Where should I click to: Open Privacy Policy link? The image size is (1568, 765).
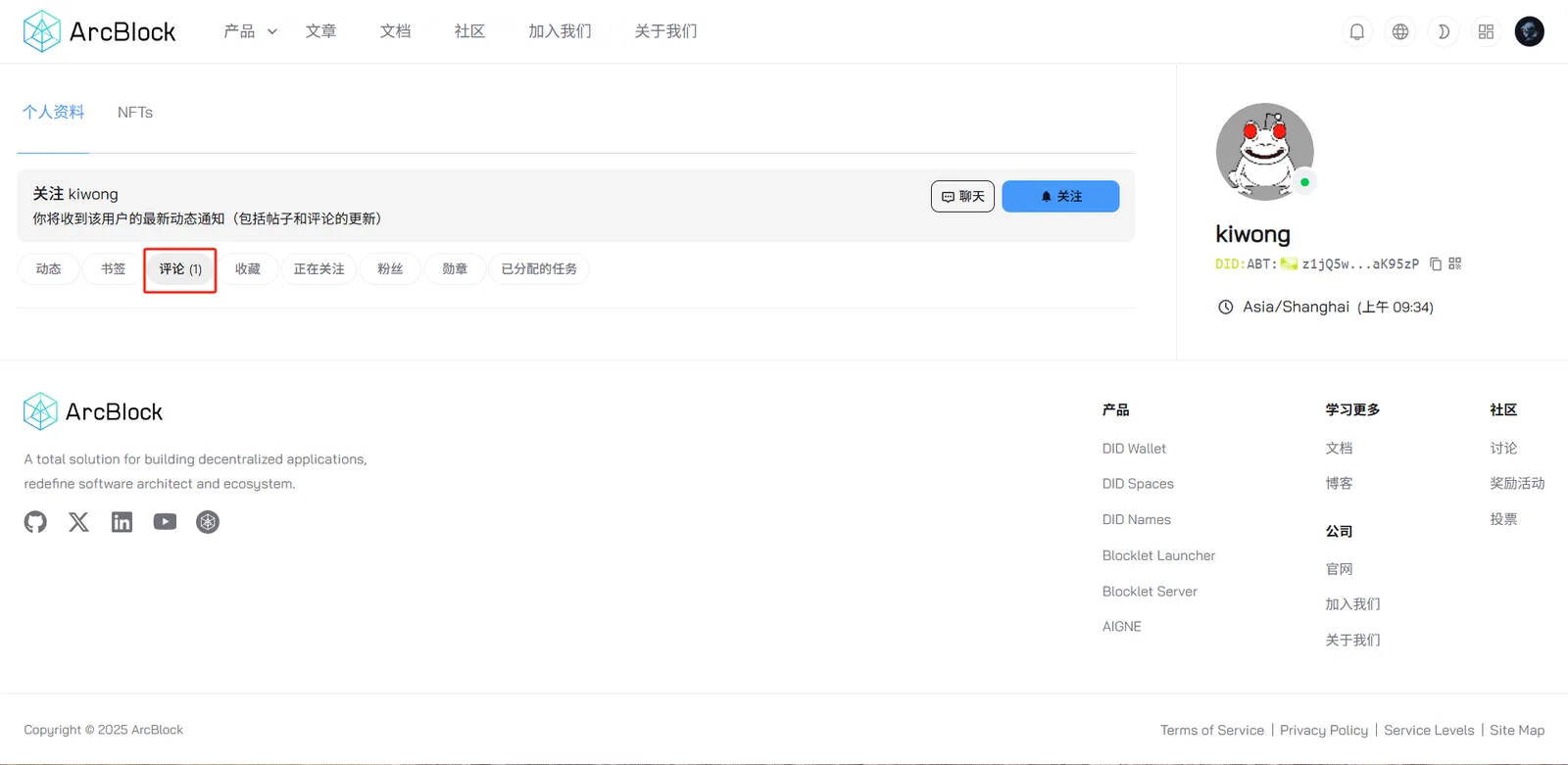[1324, 730]
